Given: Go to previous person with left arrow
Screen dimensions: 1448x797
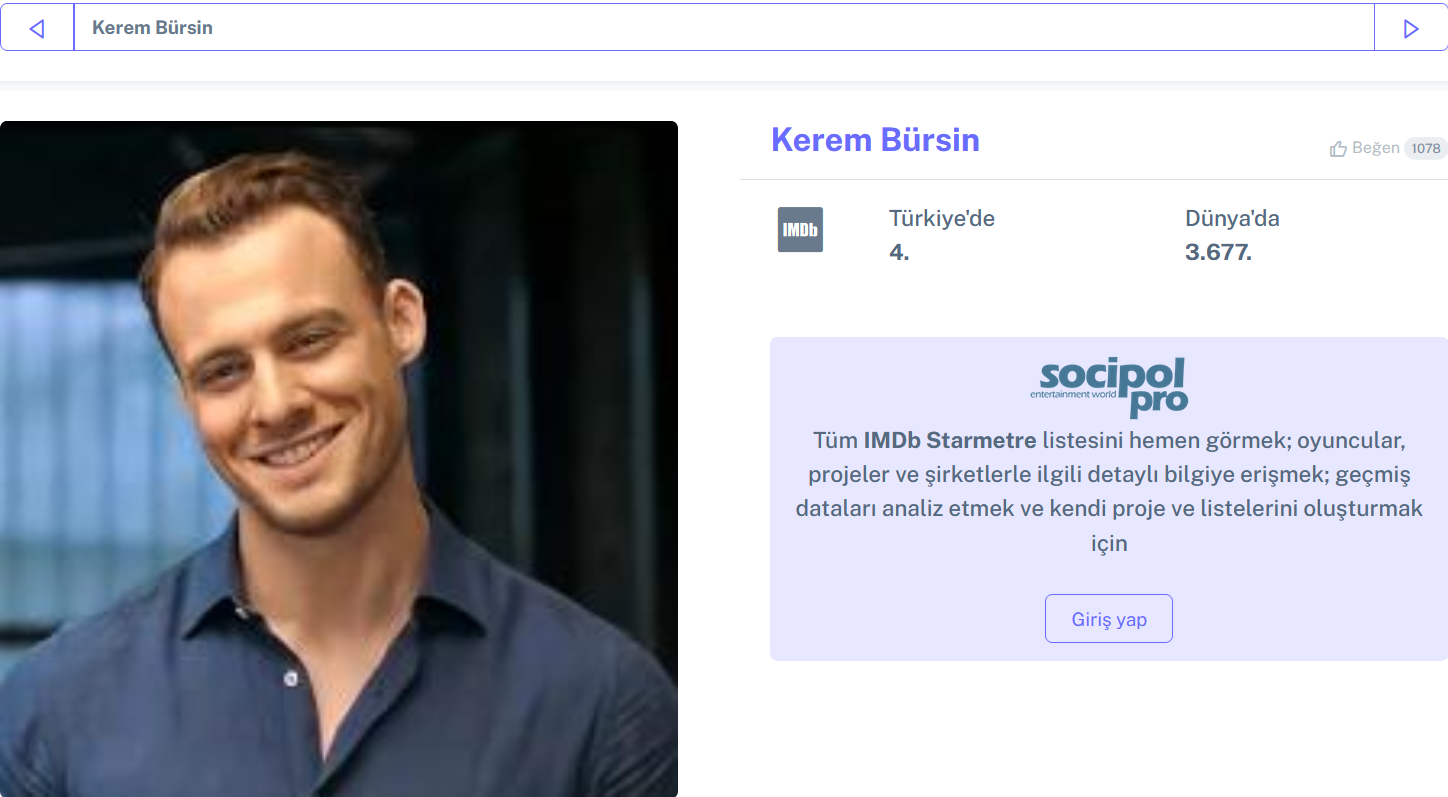Looking at the screenshot, I should tap(37, 28).
